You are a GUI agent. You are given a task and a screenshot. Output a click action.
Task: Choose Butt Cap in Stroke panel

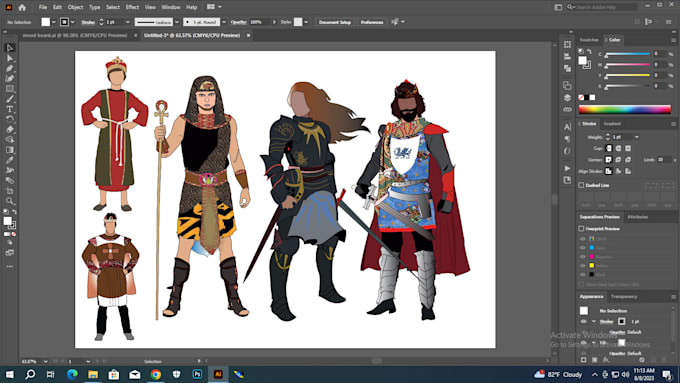(x=608, y=148)
